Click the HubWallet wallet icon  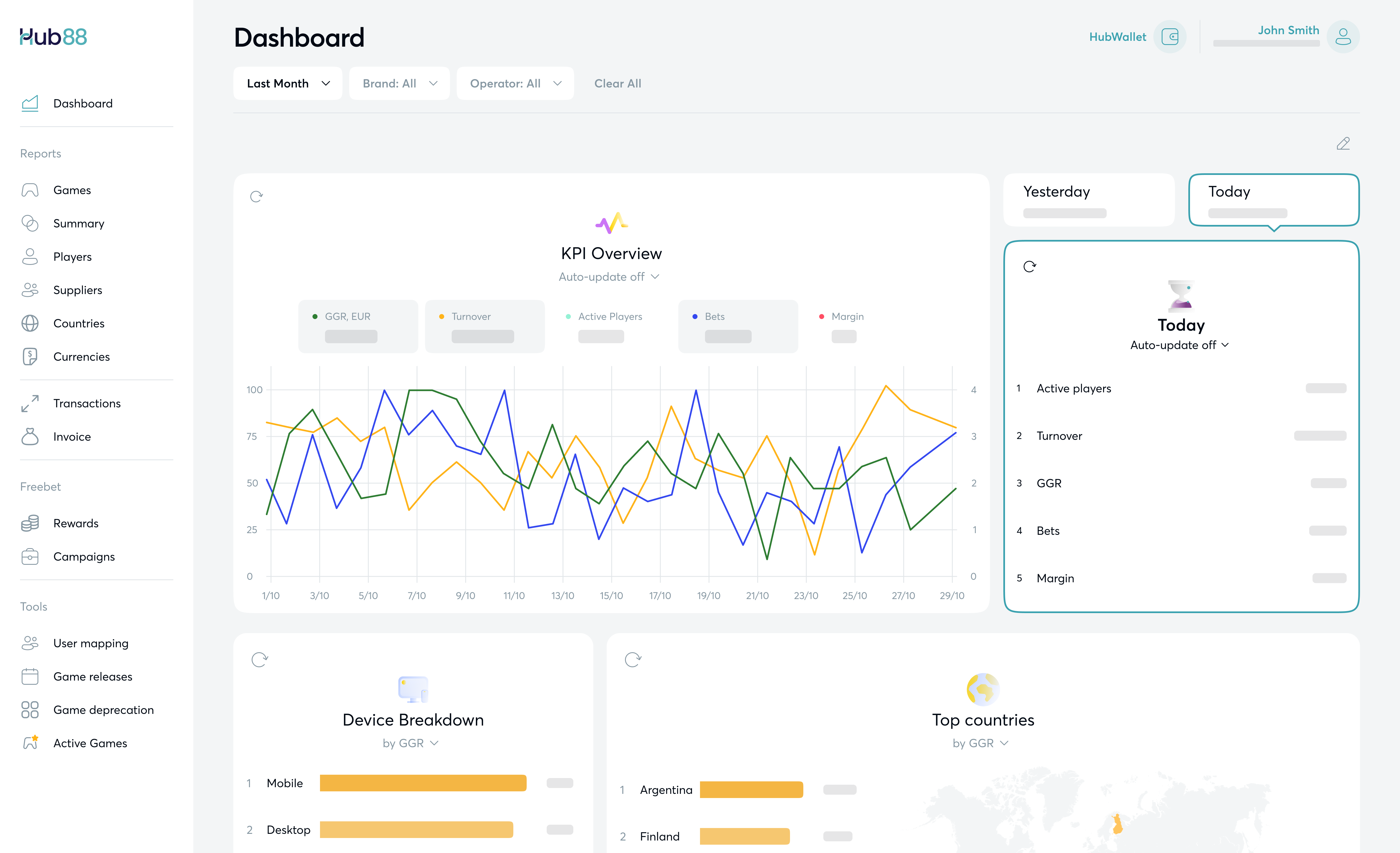[x=1170, y=37]
